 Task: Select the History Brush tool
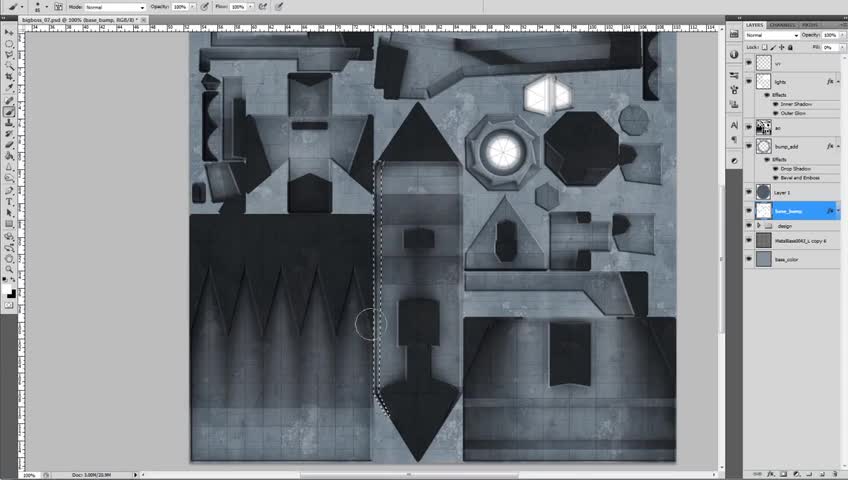point(9,134)
